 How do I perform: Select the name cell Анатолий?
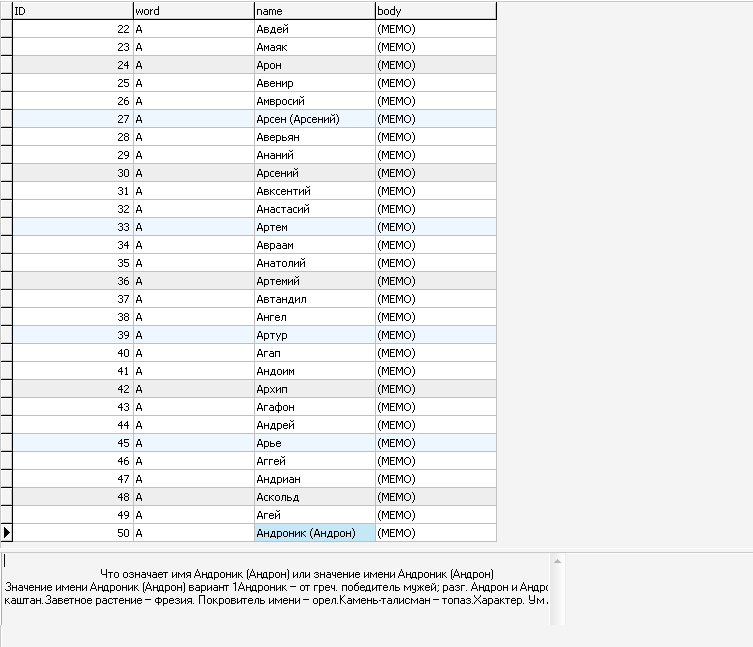314,263
